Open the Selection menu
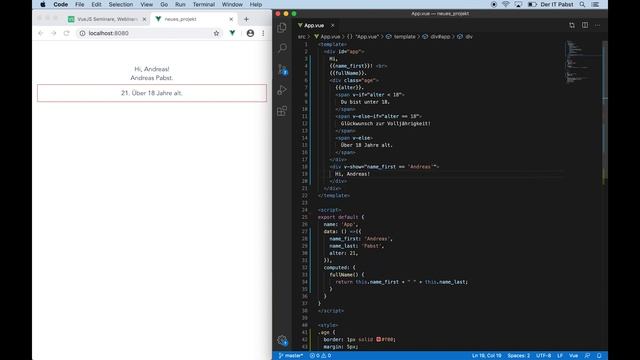This screenshot has width=640, height=360. [121, 4]
